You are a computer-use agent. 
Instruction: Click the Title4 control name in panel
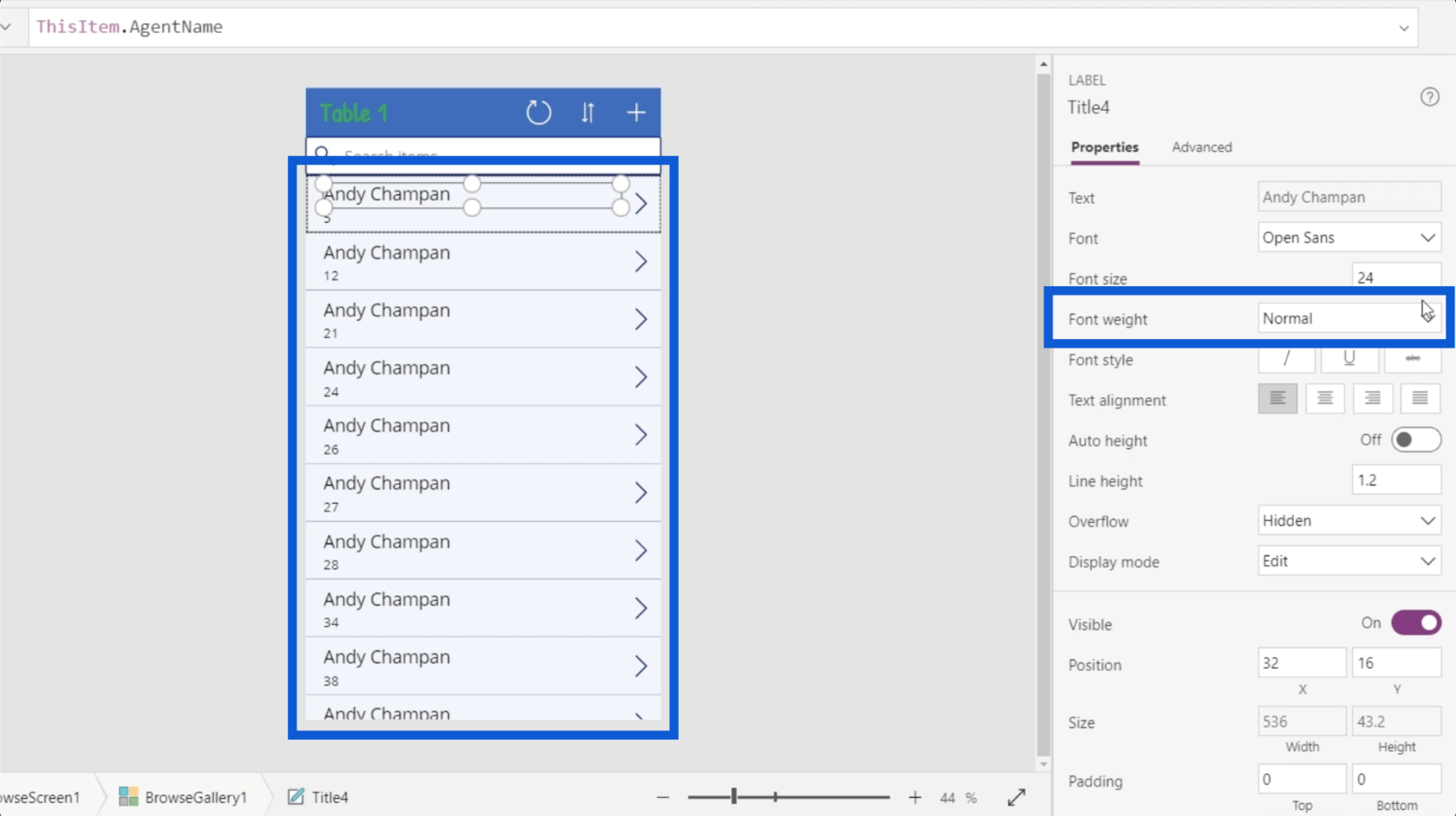(x=1089, y=107)
